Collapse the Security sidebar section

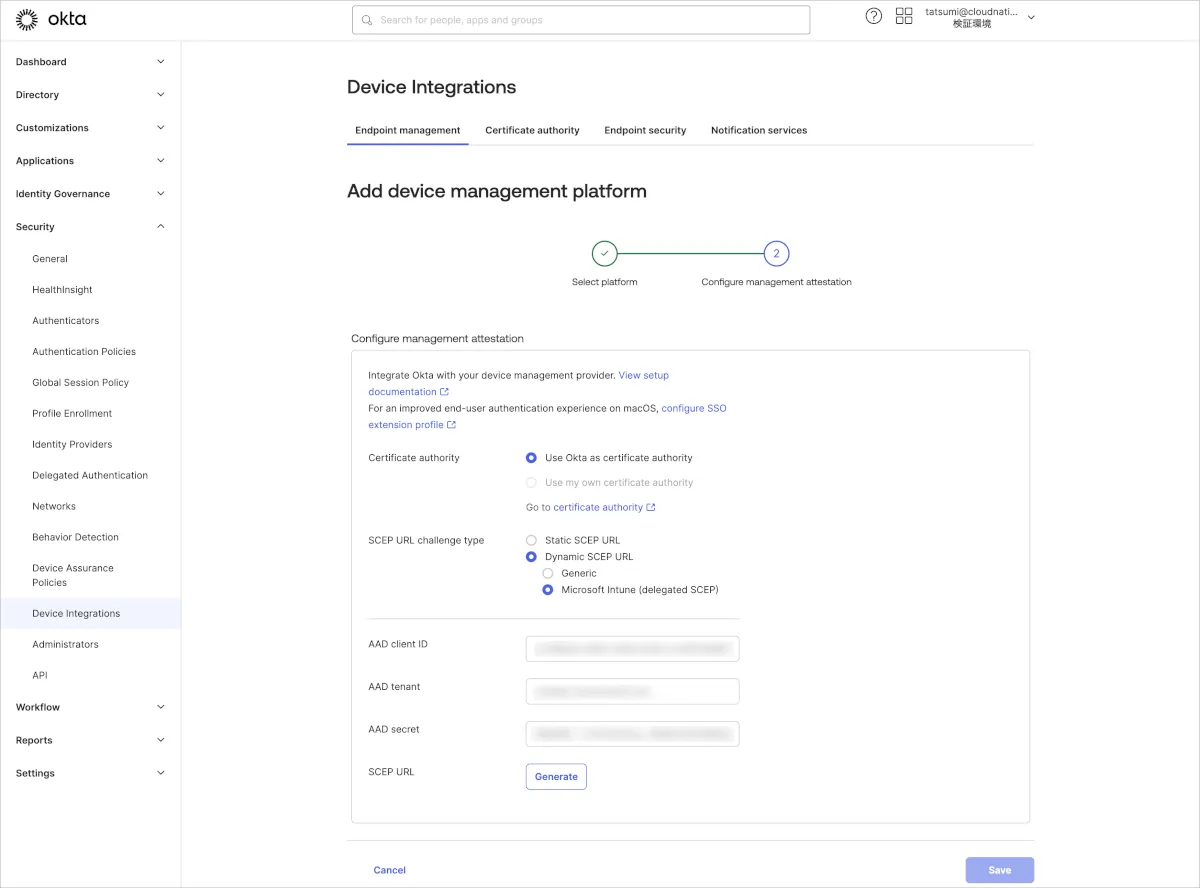[x=161, y=227]
